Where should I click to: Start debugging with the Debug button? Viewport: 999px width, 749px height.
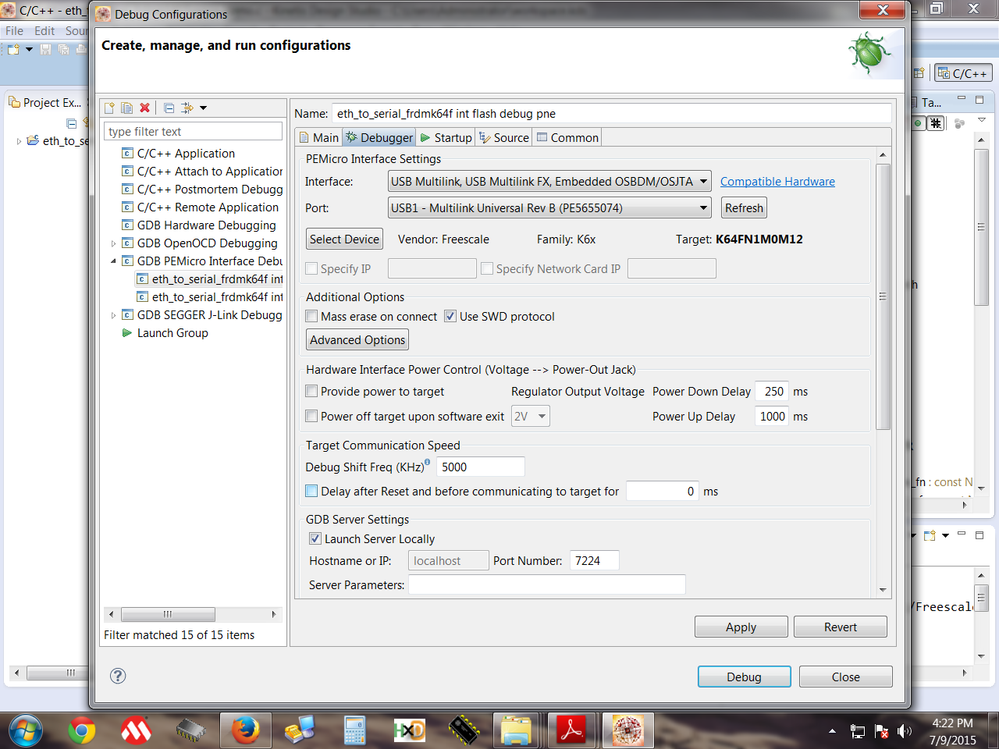[744, 676]
